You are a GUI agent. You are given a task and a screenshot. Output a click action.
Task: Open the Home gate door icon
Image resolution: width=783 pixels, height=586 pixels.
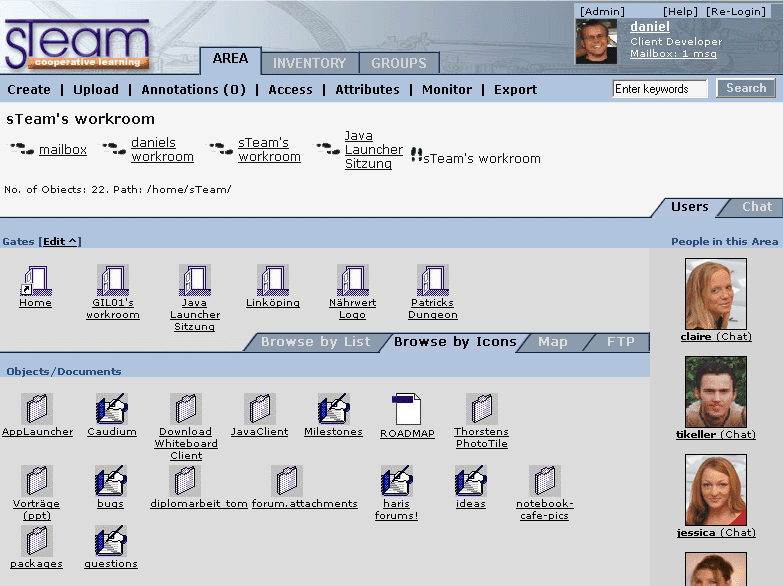36,280
